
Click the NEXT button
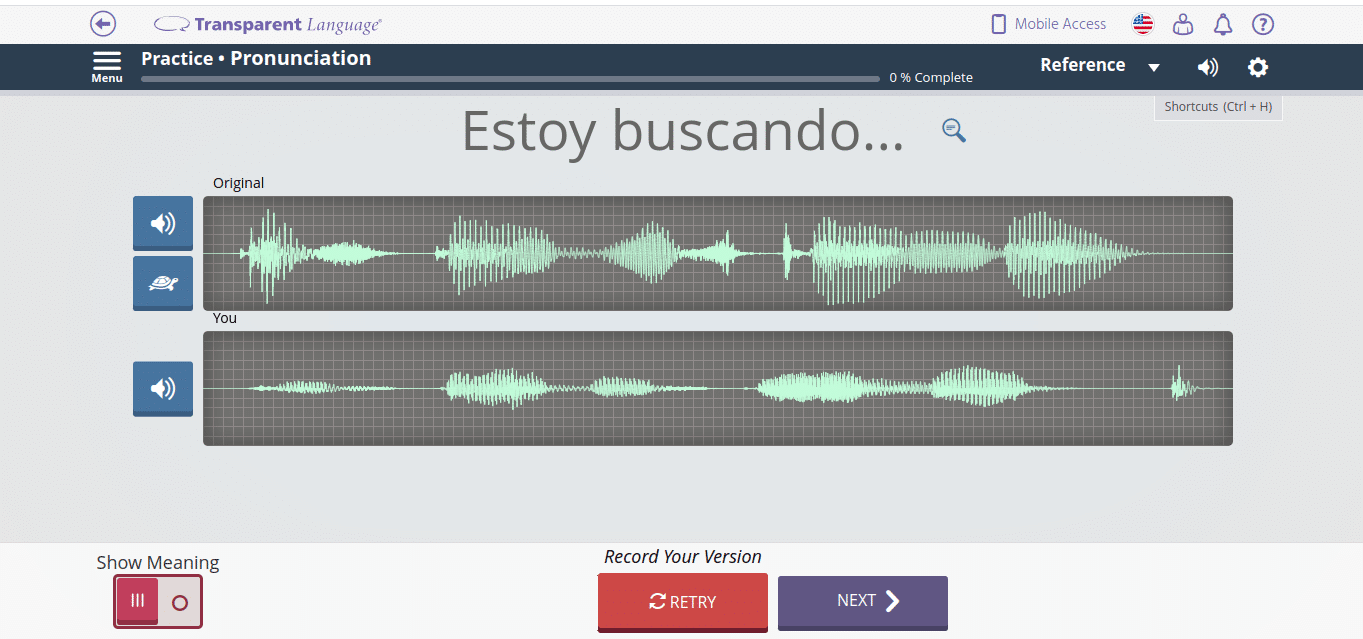[x=862, y=601]
